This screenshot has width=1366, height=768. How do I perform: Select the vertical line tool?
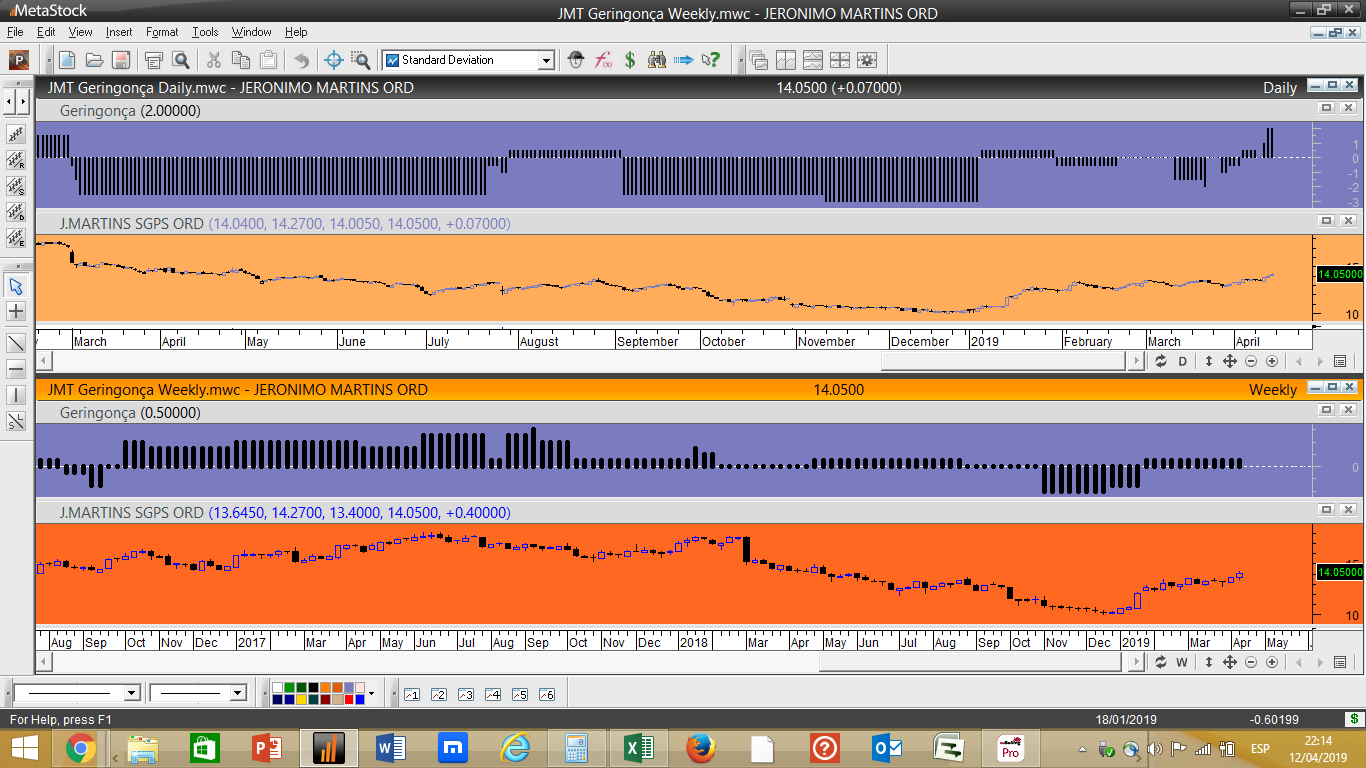click(16, 395)
